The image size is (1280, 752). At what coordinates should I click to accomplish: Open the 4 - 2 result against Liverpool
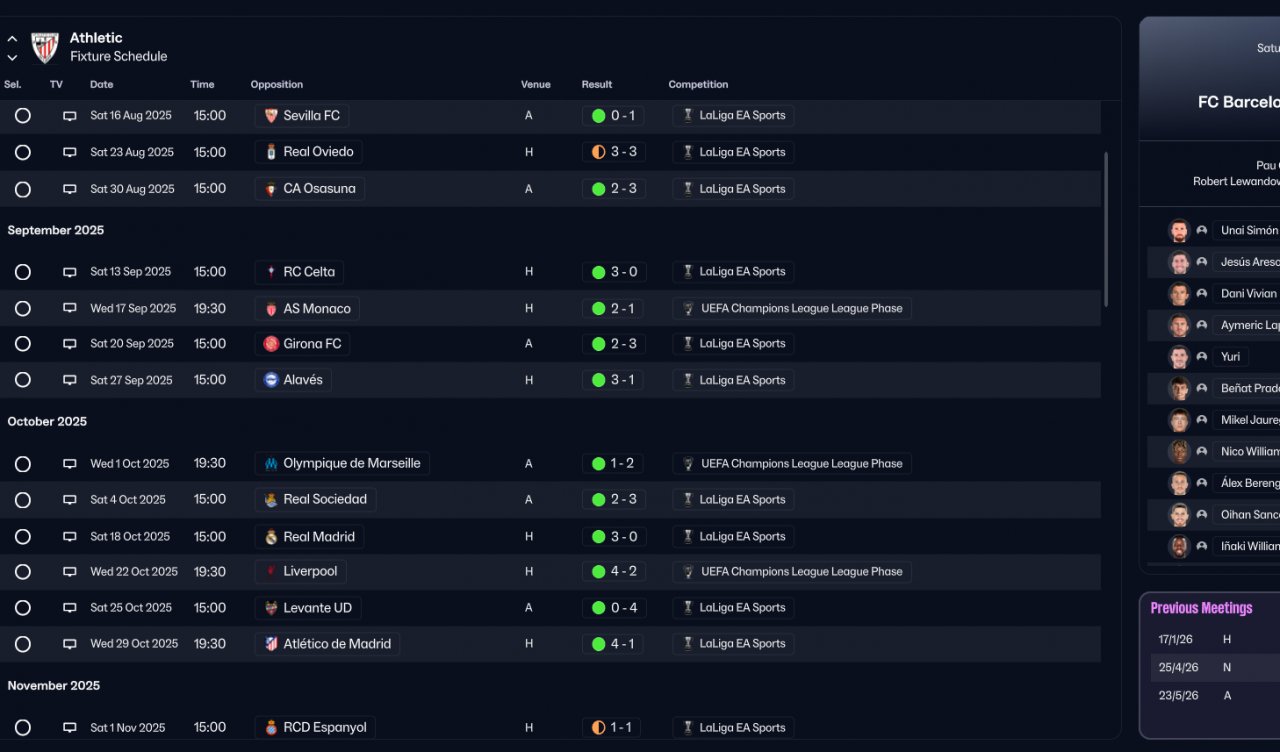(x=613, y=572)
